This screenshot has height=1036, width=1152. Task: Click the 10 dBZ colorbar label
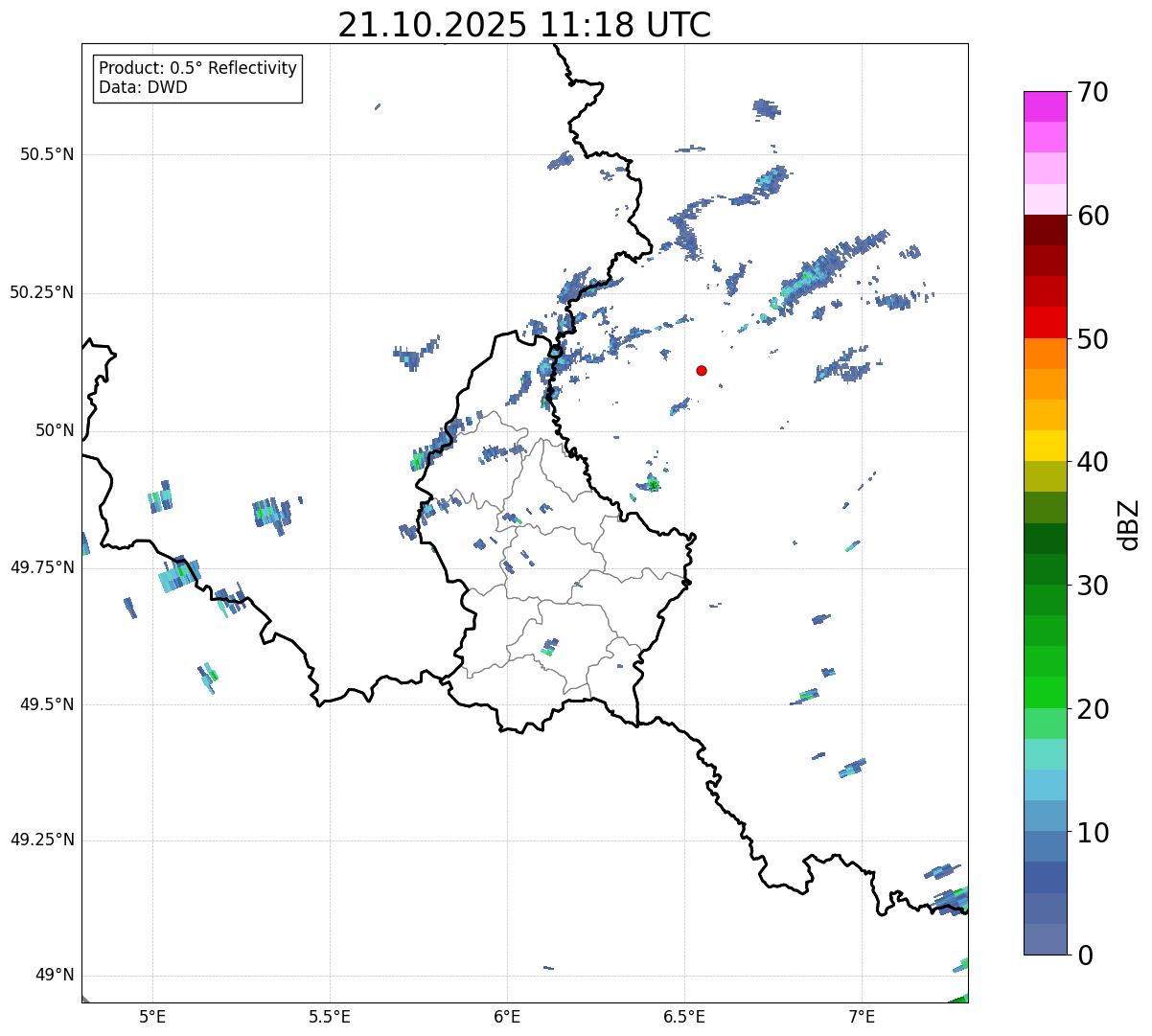click(x=1093, y=832)
